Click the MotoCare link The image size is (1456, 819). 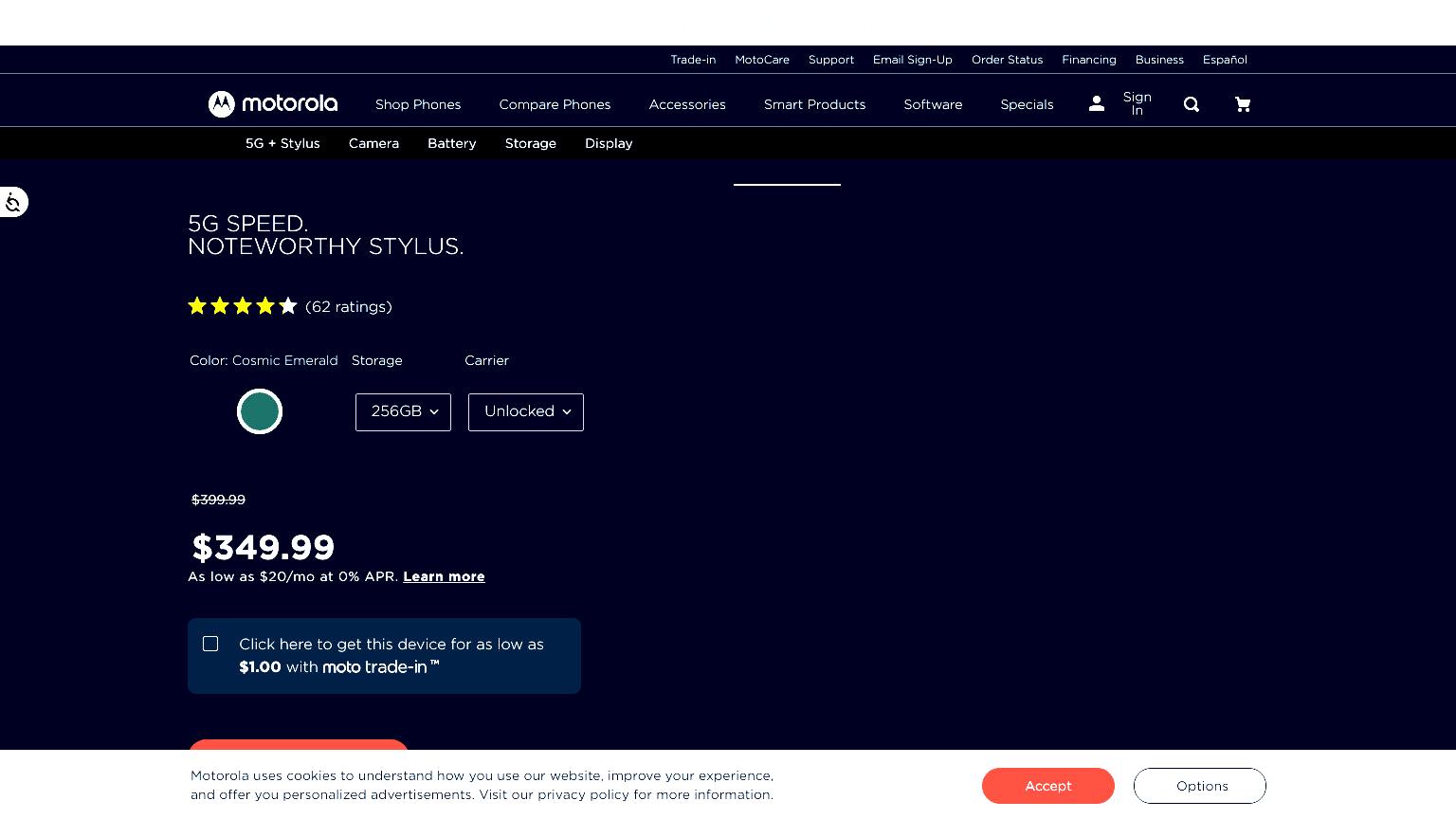(762, 60)
